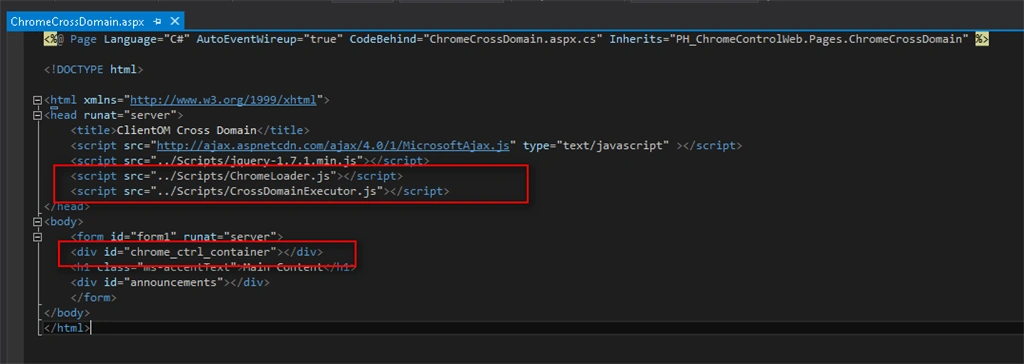Image resolution: width=1024 pixels, height=364 pixels.
Task: Pin the ChromeCrossDomain.aspx tab
Action: (x=157, y=22)
